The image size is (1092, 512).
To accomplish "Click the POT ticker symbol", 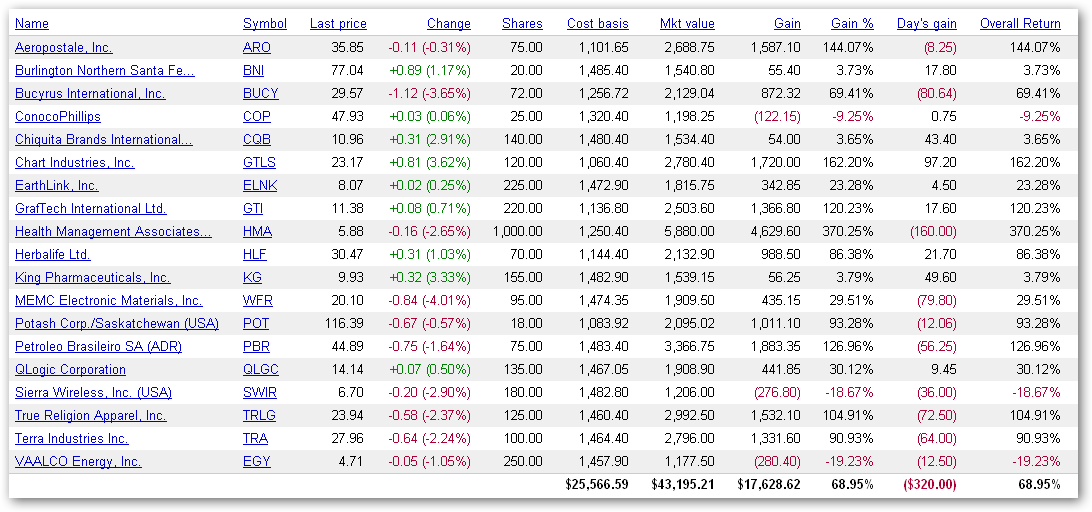I will pos(256,323).
